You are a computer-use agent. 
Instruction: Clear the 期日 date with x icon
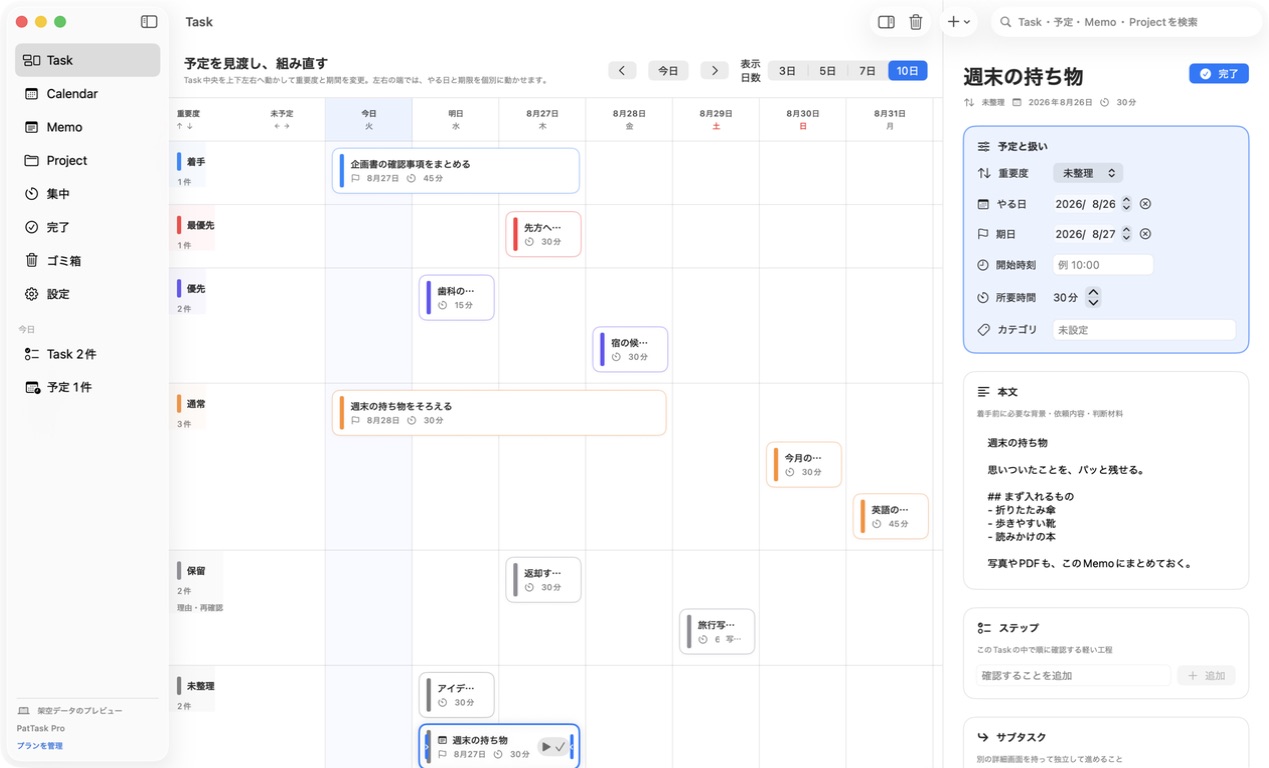point(1145,234)
